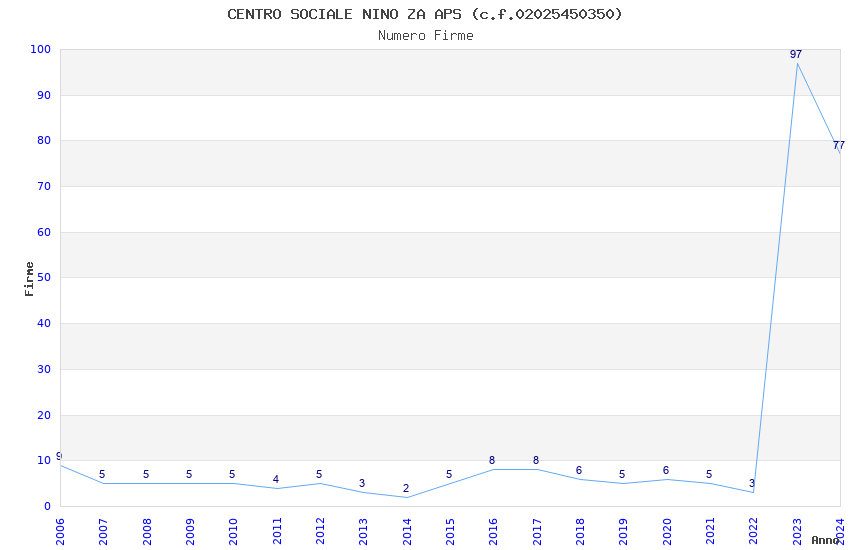Click the 77 data point value

click(839, 145)
